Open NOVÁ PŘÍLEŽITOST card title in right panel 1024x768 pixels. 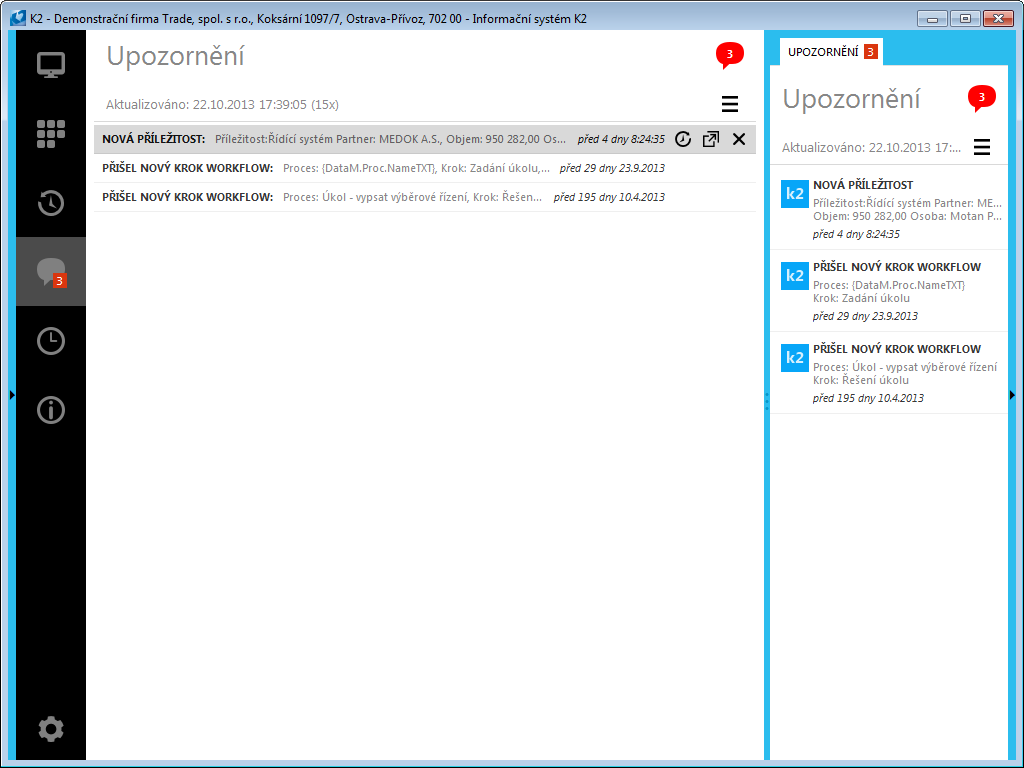(863, 185)
